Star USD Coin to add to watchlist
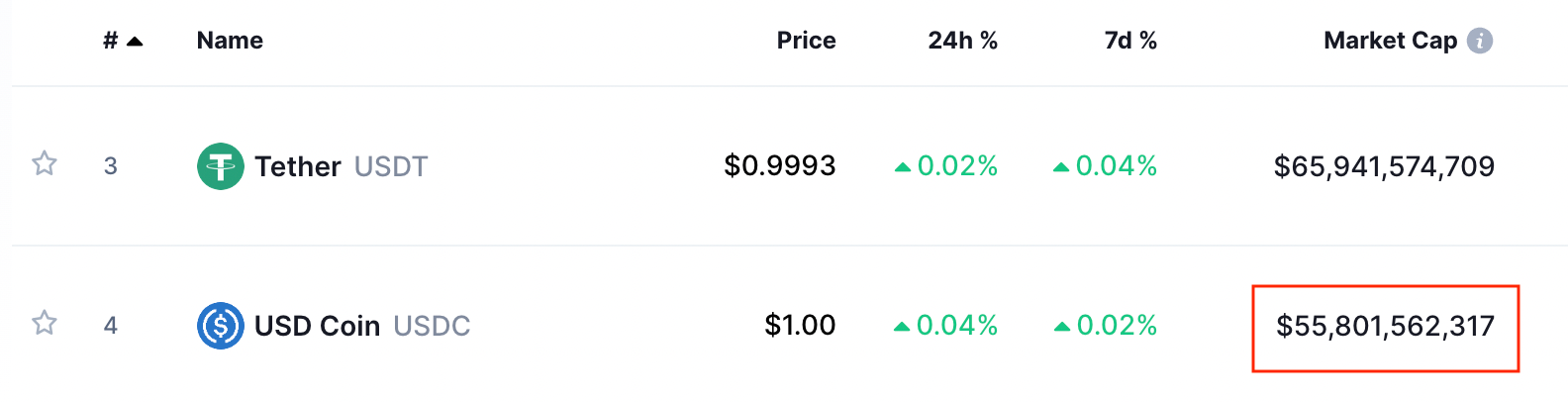The height and width of the screenshot is (402, 1568). (45, 323)
